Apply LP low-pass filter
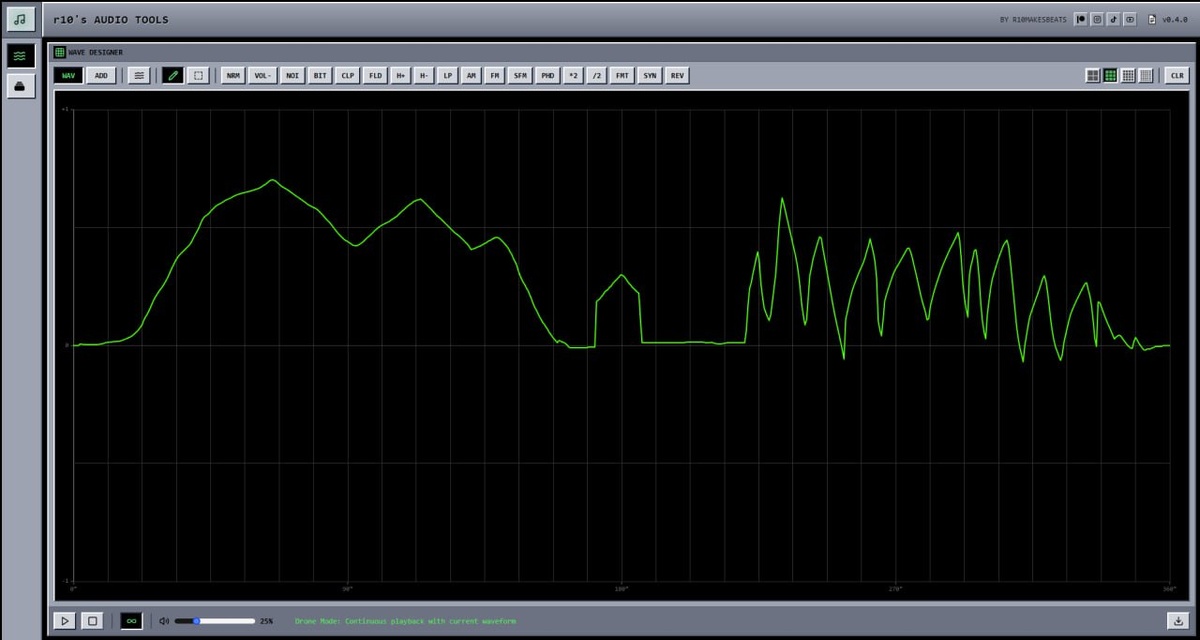This screenshot has height=640, width=1200. click(448, 75)
